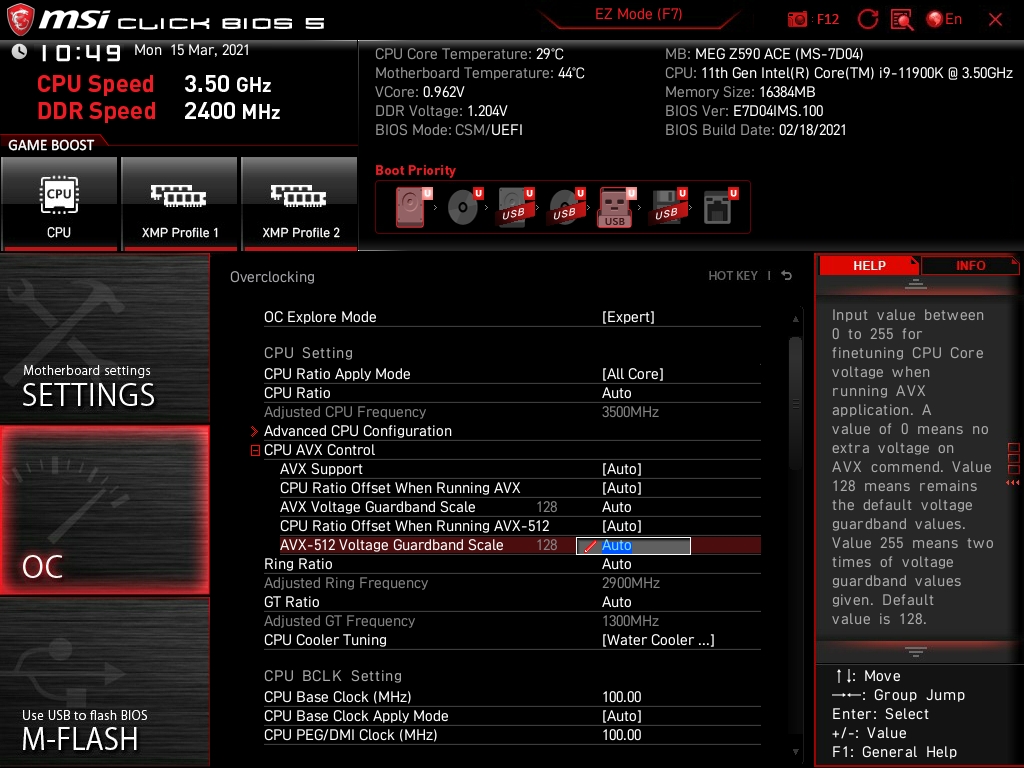1024x768 pixels.
Task: Enable XMP Profile 1
Action: [180, 203]
